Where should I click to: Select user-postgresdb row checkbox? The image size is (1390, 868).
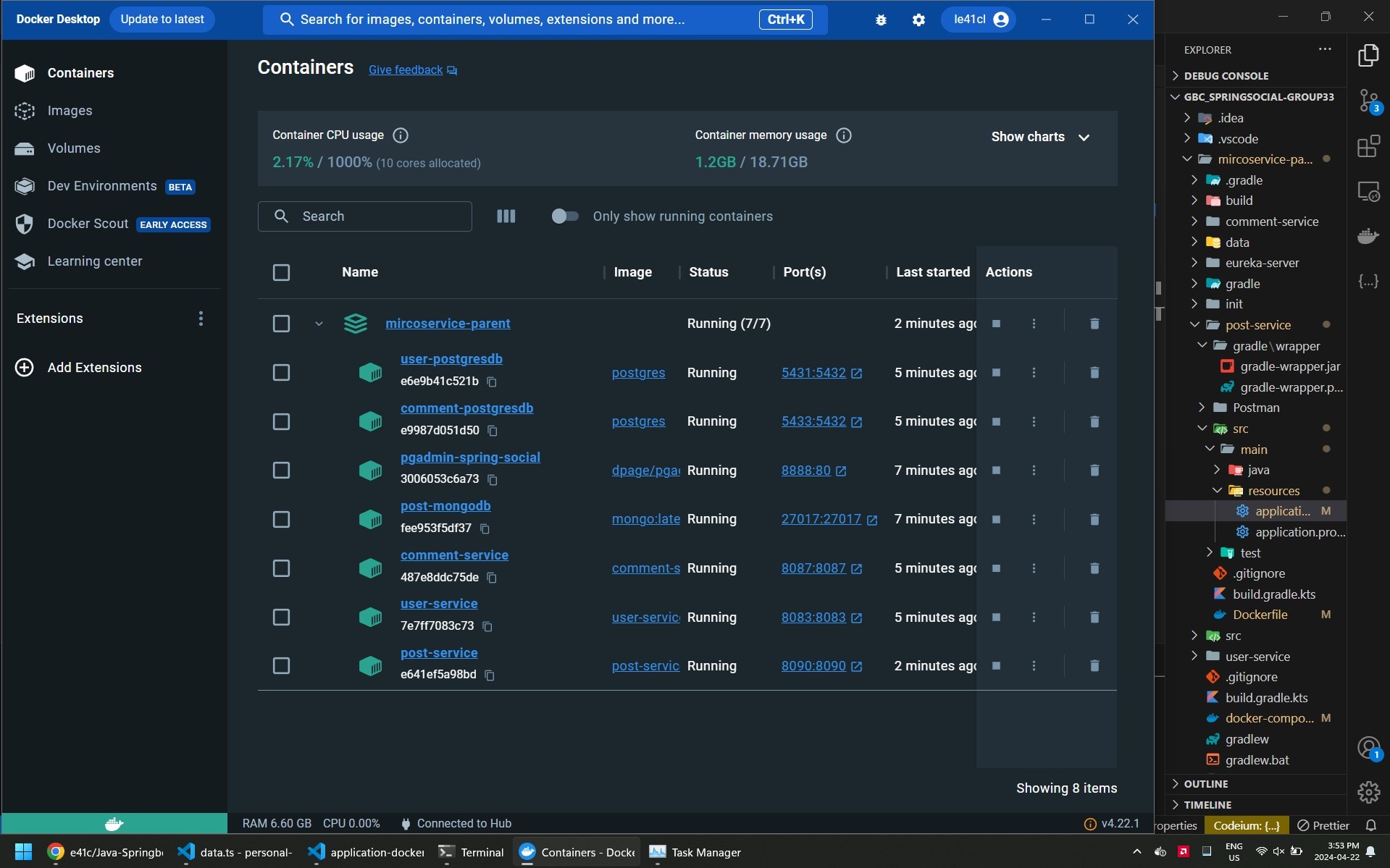281,372
